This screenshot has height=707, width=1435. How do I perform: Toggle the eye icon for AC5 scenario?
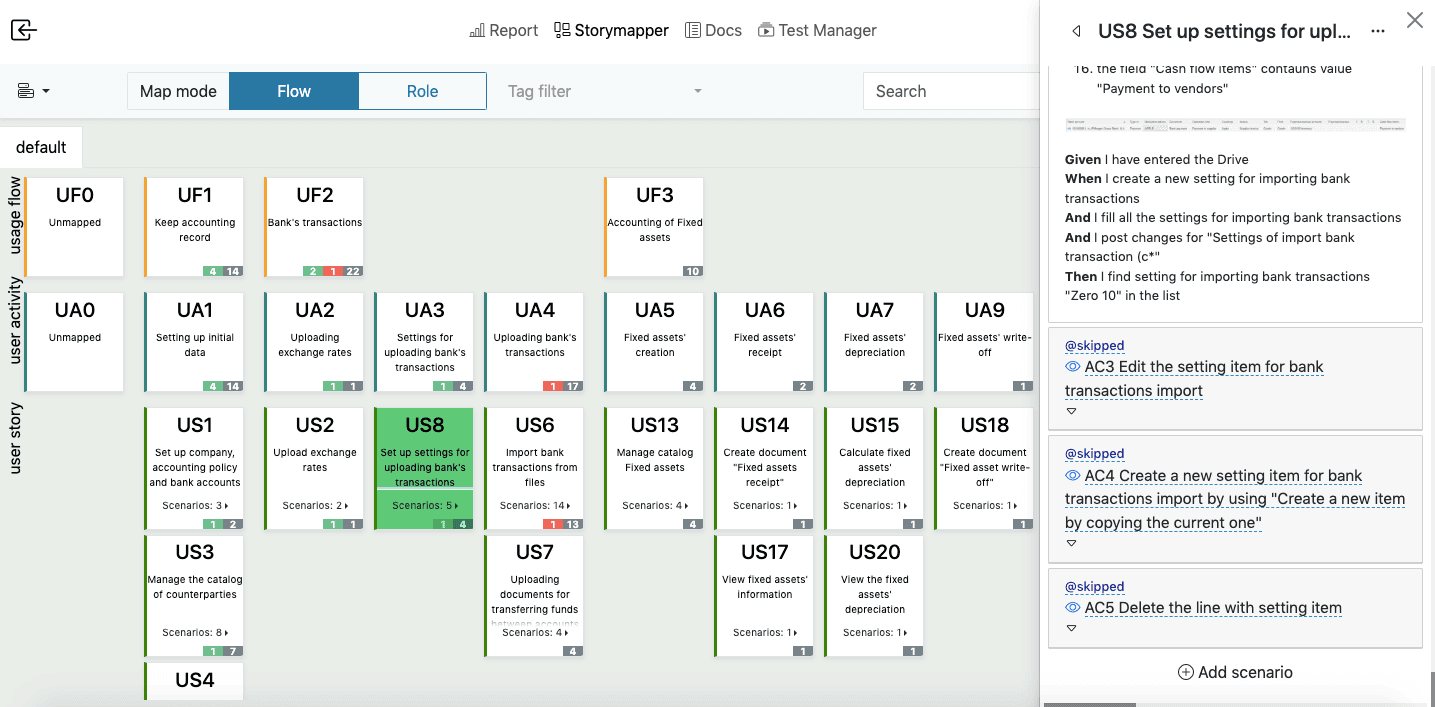pyautogui.click(x=1073, y=608)
